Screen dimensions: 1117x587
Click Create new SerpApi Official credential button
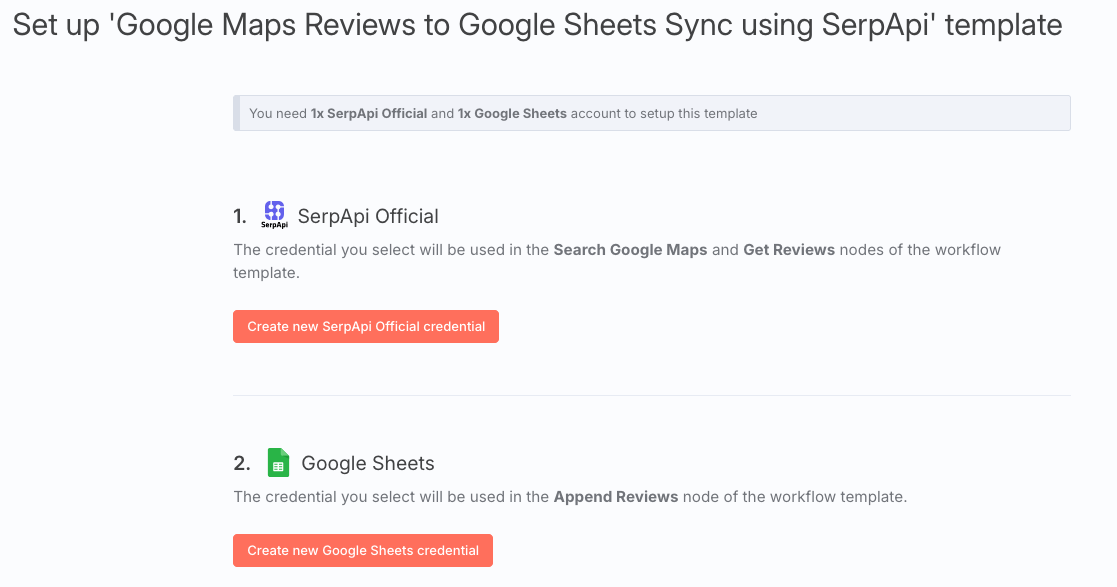click(365, 326)
